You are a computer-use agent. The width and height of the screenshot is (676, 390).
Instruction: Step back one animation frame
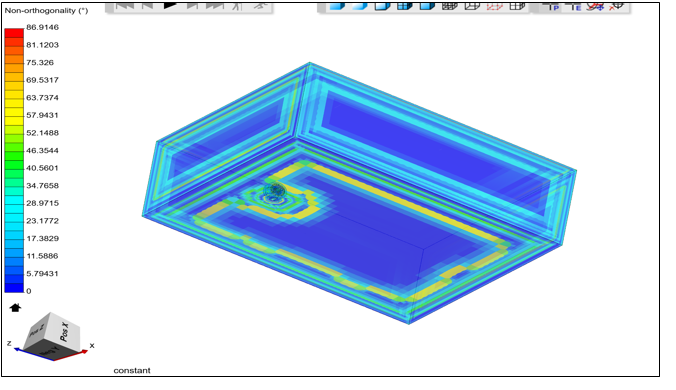pyautogui.click(x=147, y=5)
